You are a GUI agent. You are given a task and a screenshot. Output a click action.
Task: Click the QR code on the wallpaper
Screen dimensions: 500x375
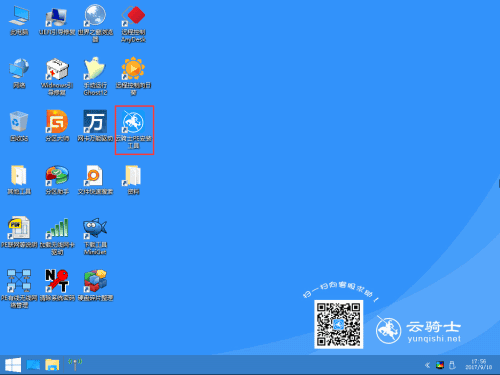pos(339,324)
